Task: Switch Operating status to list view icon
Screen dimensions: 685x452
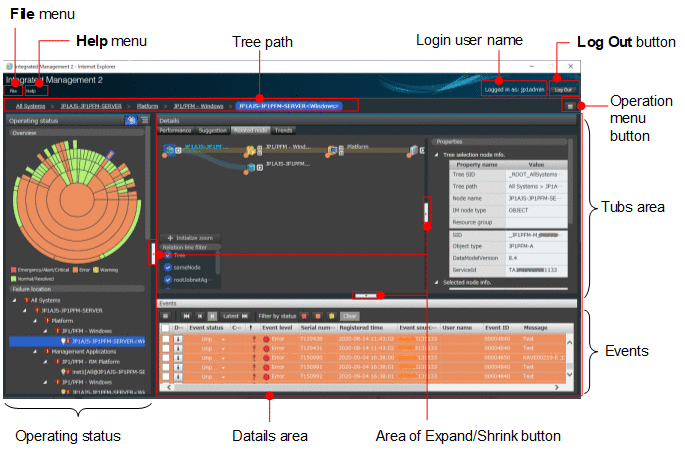Action: pyautogui.click(x=145, y=120)
